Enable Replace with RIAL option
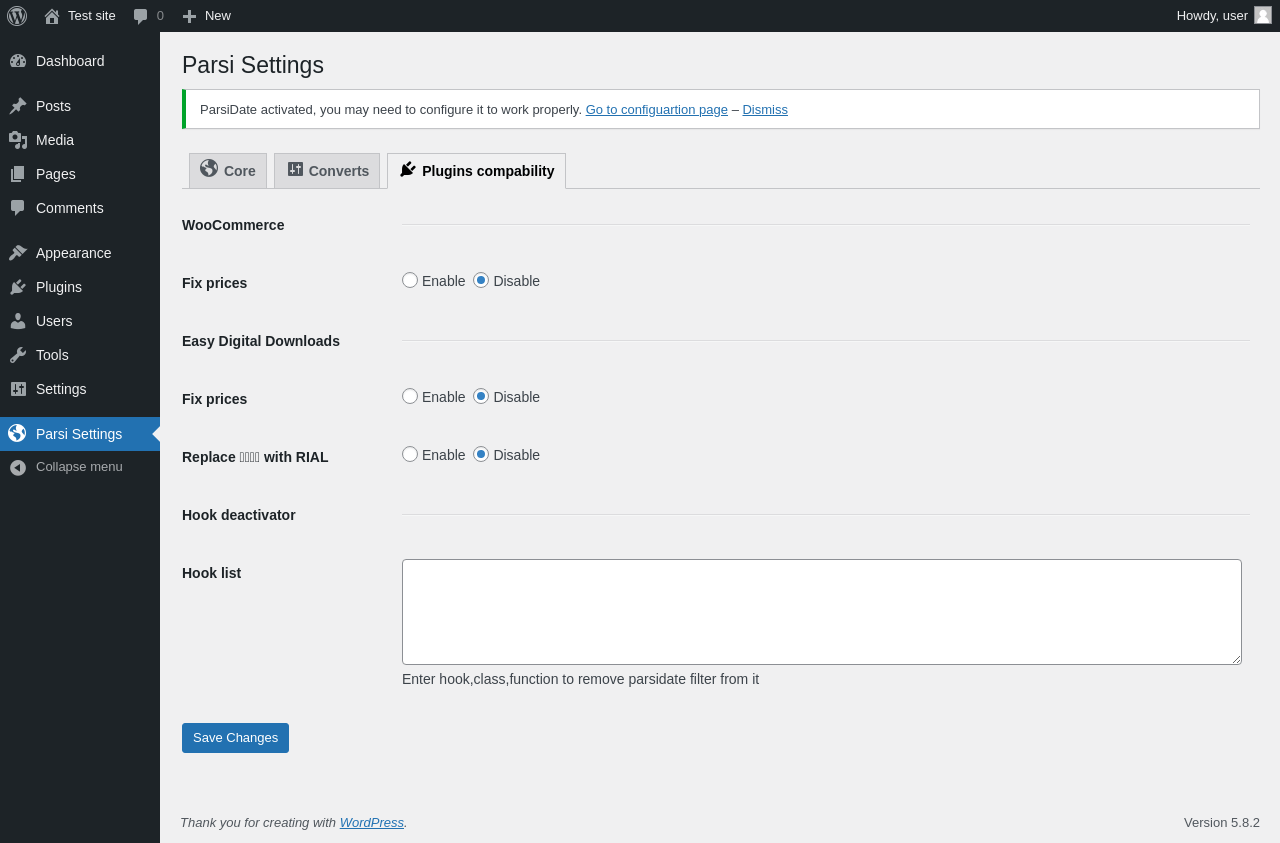This screenshot has width=1280, height=843. click(x=410, y=454)
